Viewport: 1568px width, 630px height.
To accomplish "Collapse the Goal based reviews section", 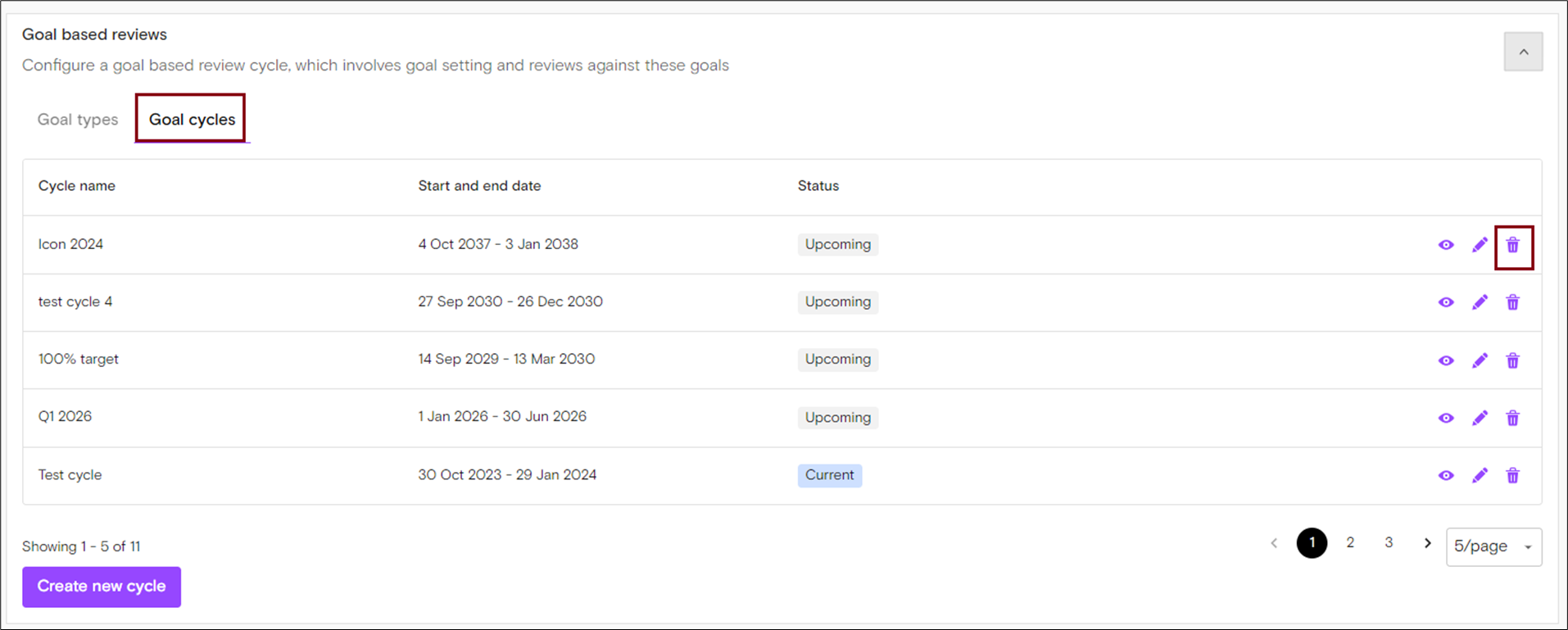I will 1523,52.
